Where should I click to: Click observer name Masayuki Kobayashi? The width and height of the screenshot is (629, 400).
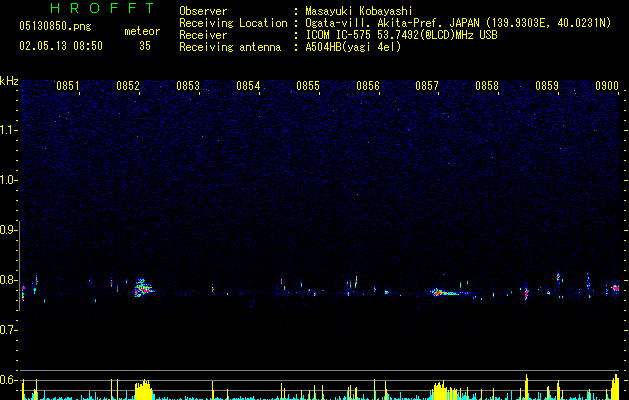click(x=359, y=11)
